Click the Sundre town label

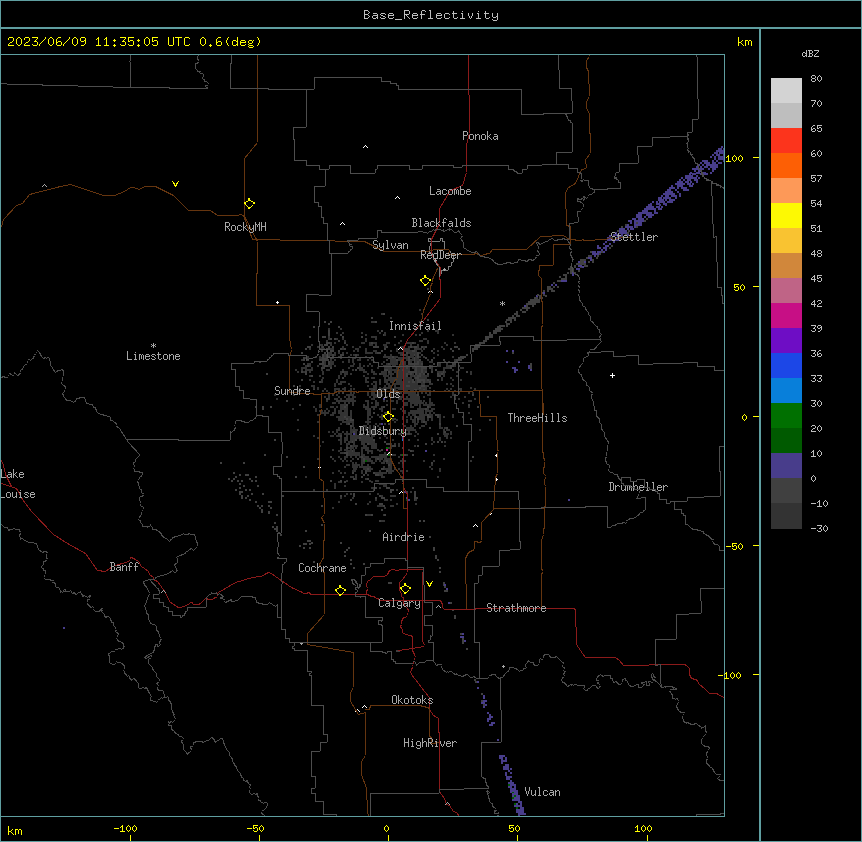292,391
